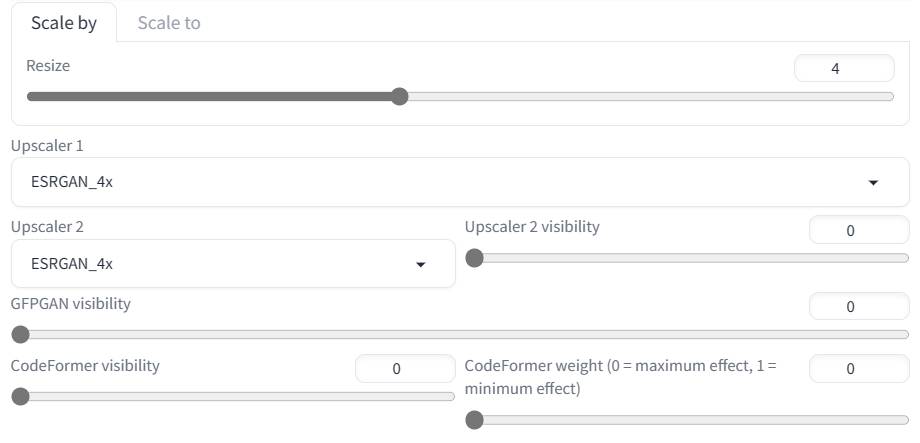Click the right end of CodeFormer weight track
The image size is (920, 443).
pyautogui.click(x=905, y=419)
